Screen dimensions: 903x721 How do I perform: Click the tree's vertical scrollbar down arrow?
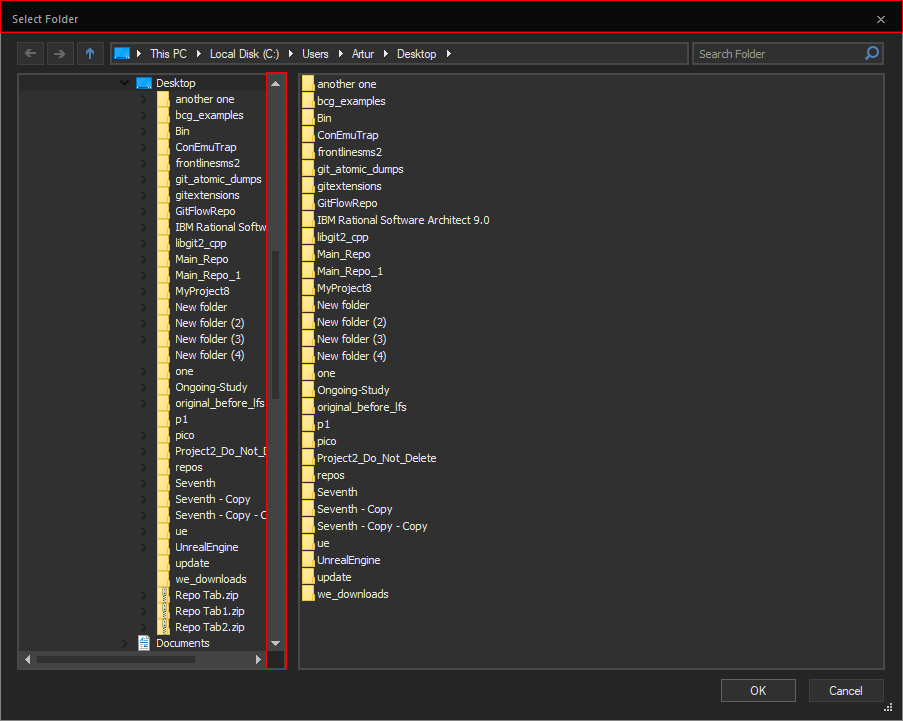coord(276,643)
